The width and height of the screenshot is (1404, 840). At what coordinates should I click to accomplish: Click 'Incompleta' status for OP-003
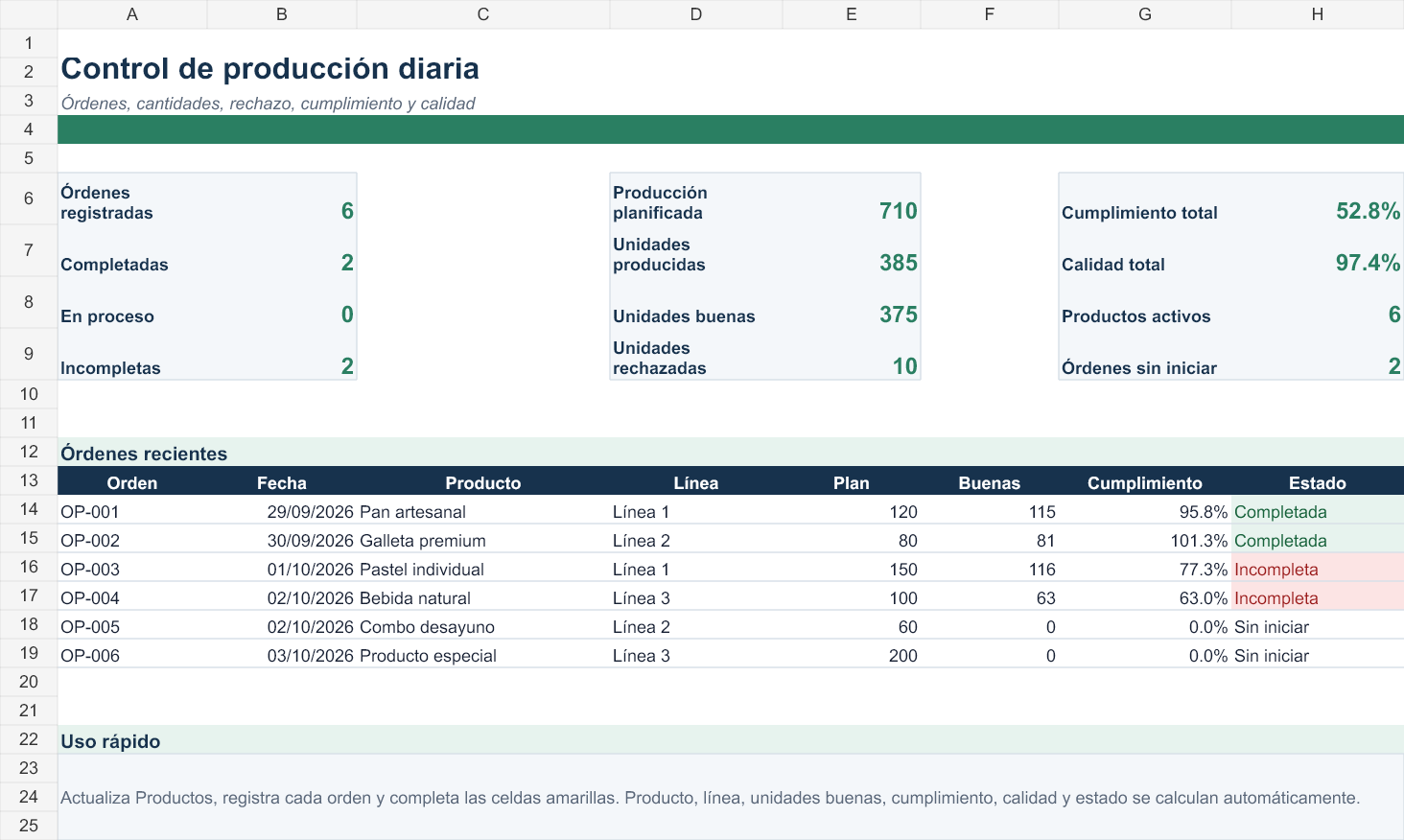[1318, 567]
